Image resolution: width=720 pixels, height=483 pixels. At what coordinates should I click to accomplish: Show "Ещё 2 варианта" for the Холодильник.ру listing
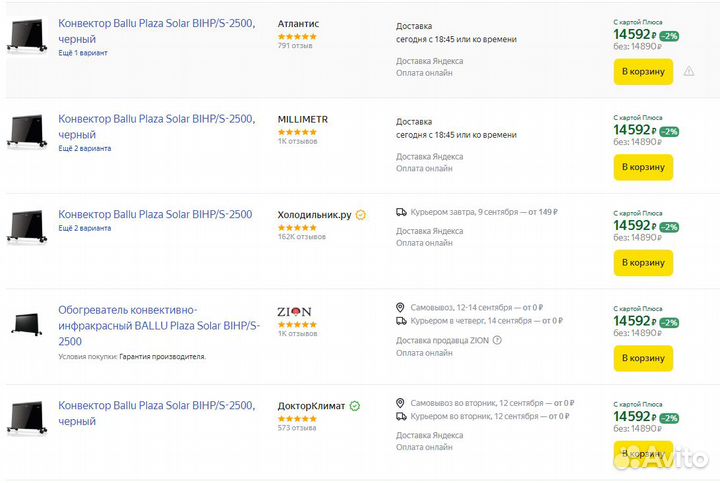pos(85,228)
